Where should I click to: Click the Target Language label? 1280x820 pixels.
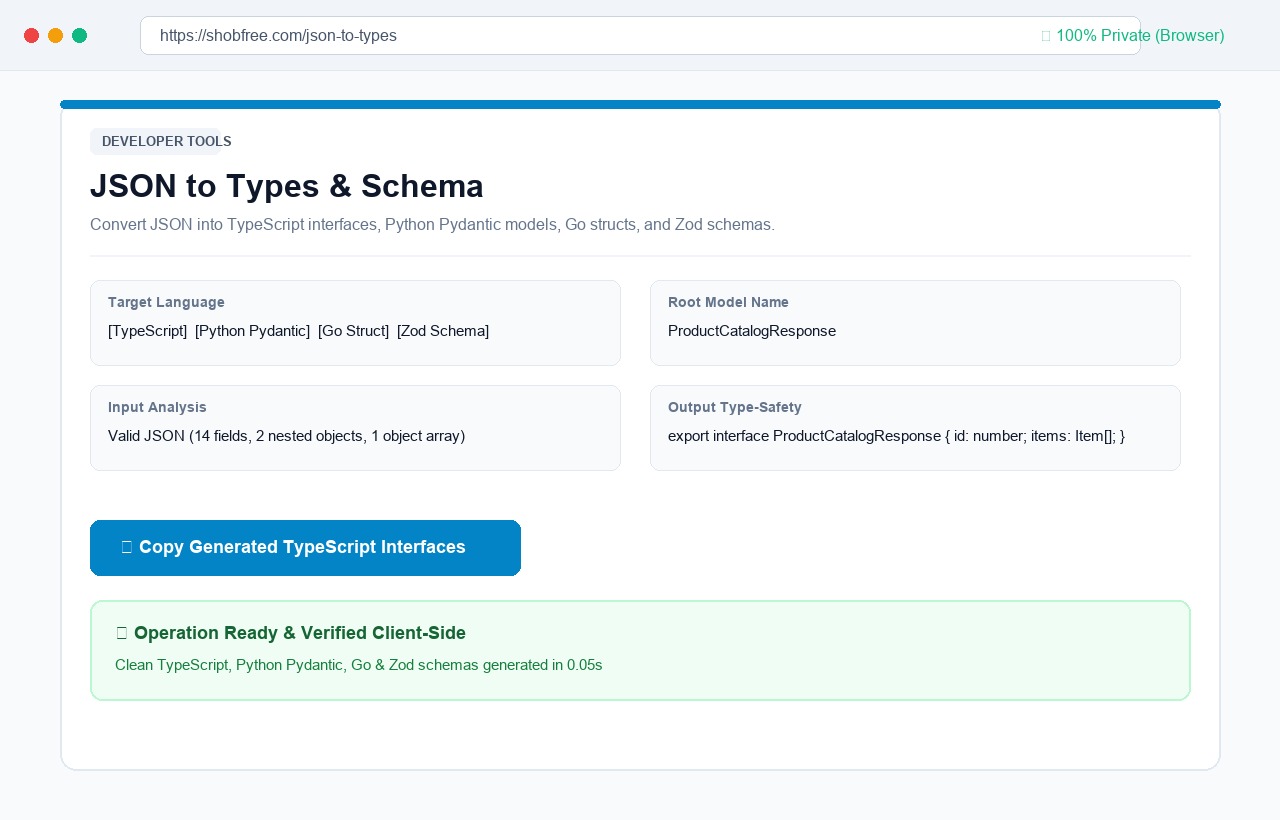click(x=166, y=302)
